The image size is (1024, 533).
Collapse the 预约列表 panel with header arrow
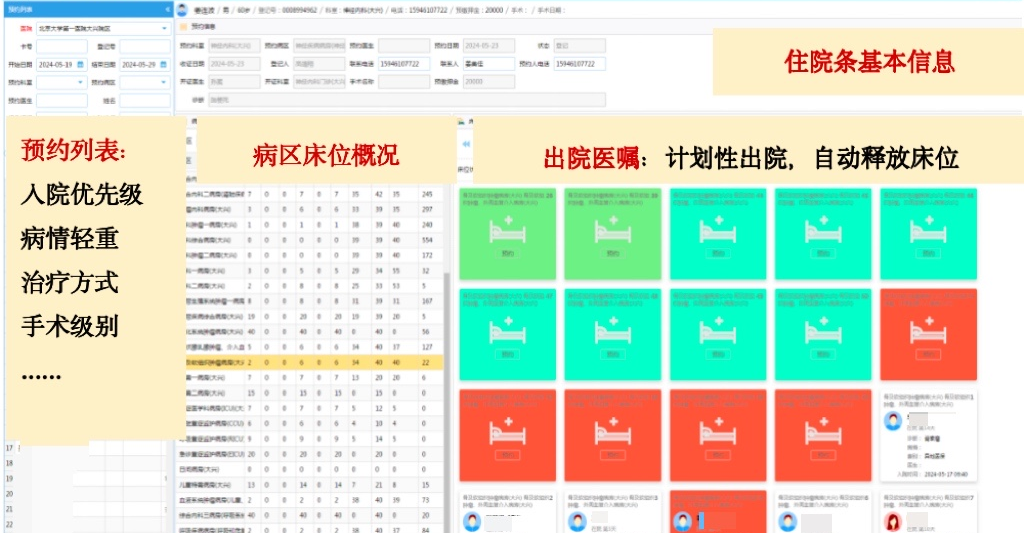click(x=167, y=10)
